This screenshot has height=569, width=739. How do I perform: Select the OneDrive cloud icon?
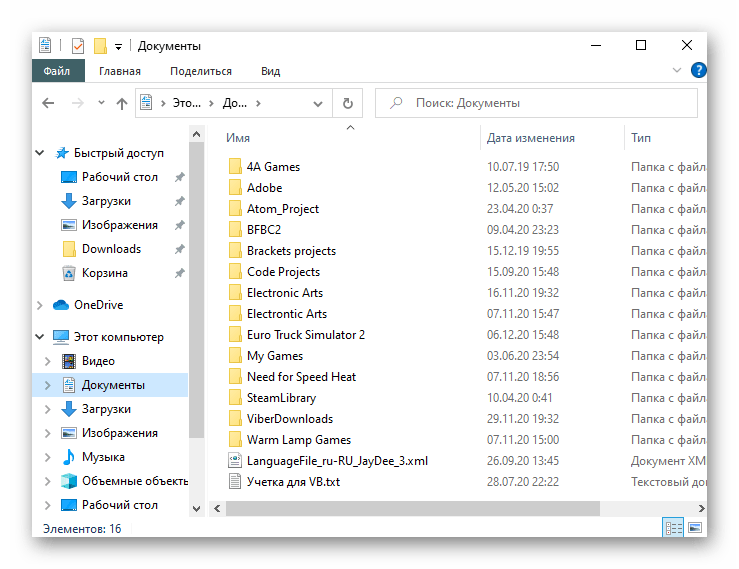point(61,305)
